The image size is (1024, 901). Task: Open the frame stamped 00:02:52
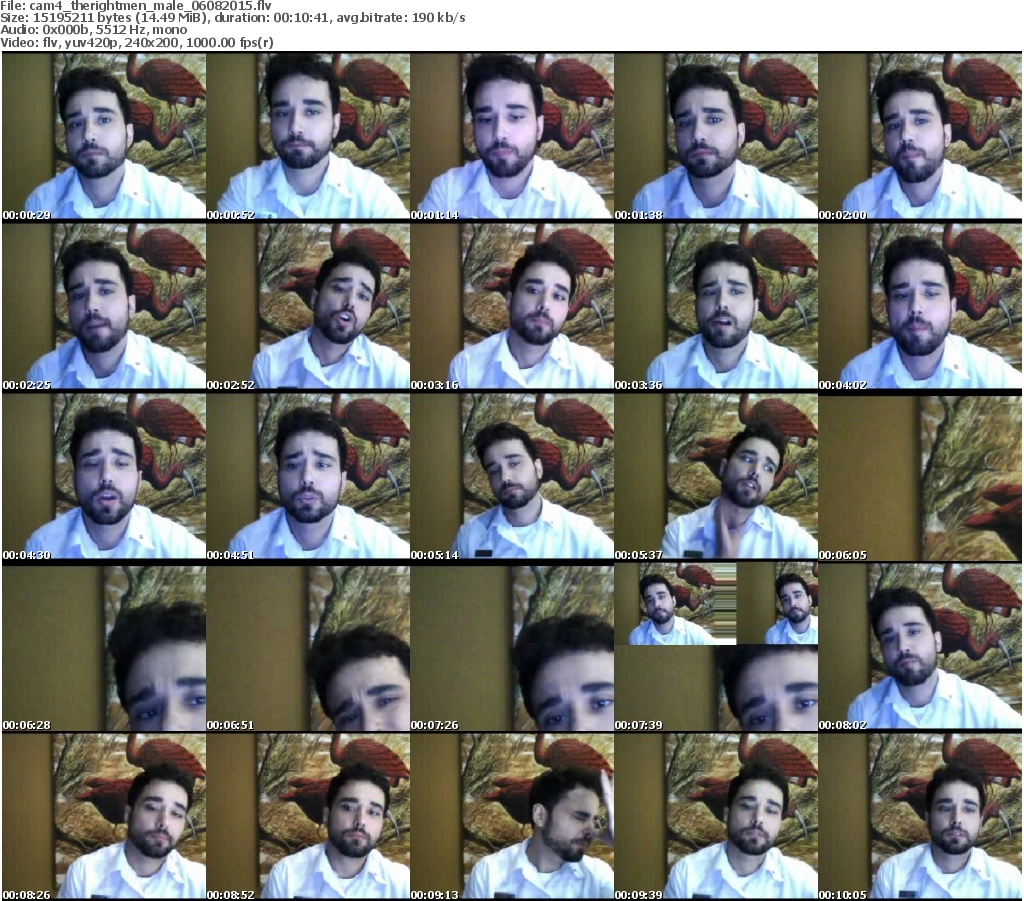[x=308, y=306]
